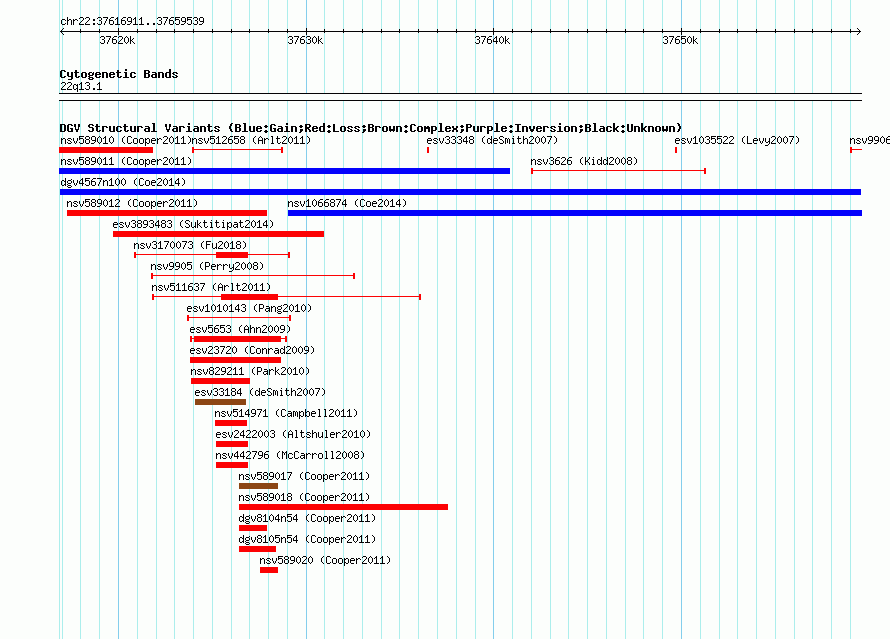Select the dgv4567n100 full-width blue bar
Screen dimensions: 890x639
click(460, 192)
